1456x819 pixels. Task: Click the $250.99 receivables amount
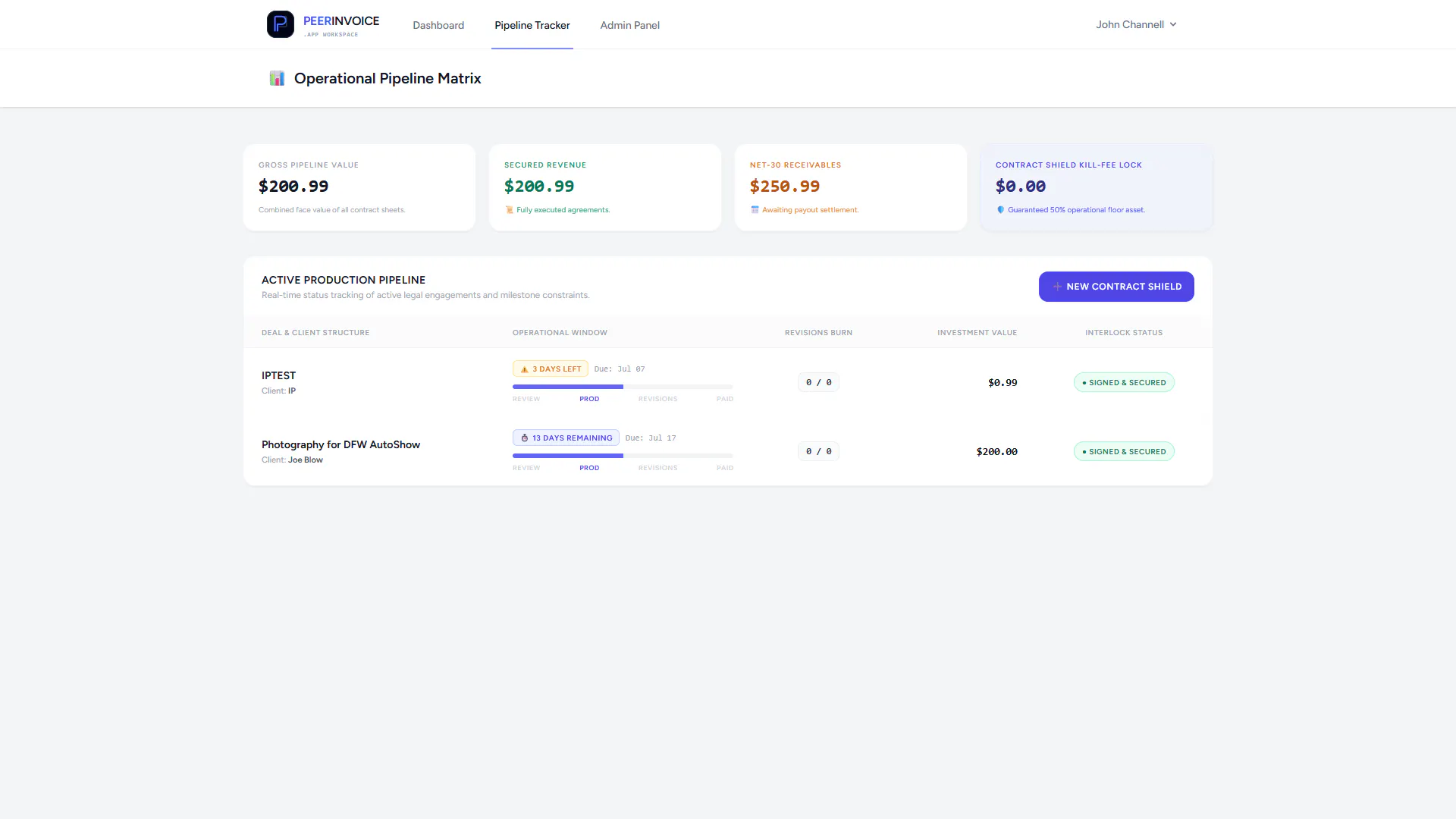click(x=785, y=187)
